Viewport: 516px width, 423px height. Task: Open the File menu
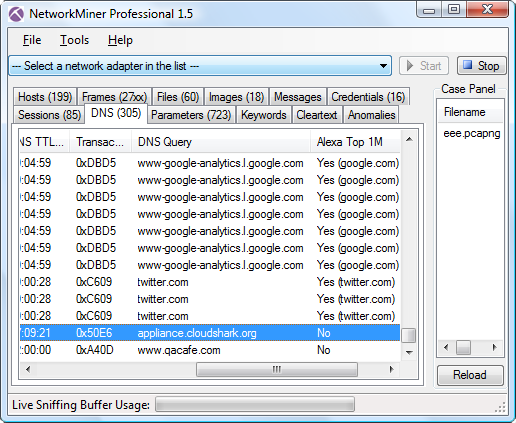(32, 40)
